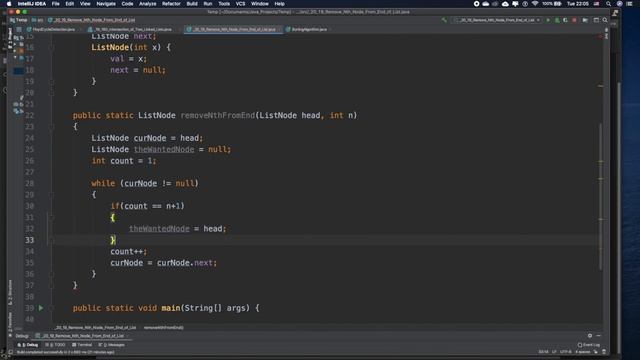Screen dimensions: 640x360
Task: Click the removeNthFromEnd() editor breadcrumb
Action: click(163, 327)
